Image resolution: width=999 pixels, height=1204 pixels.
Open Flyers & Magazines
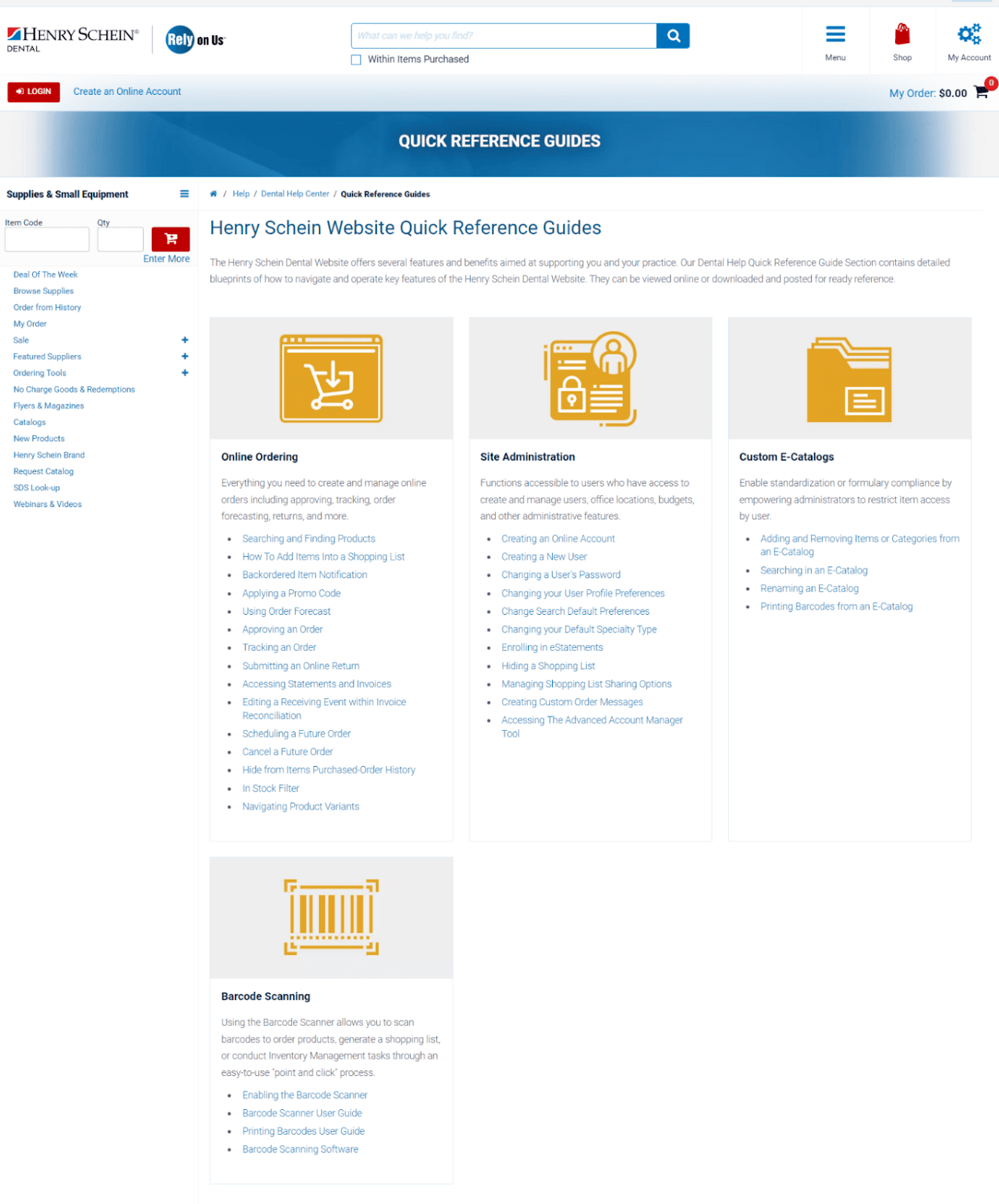coord(48,406)
